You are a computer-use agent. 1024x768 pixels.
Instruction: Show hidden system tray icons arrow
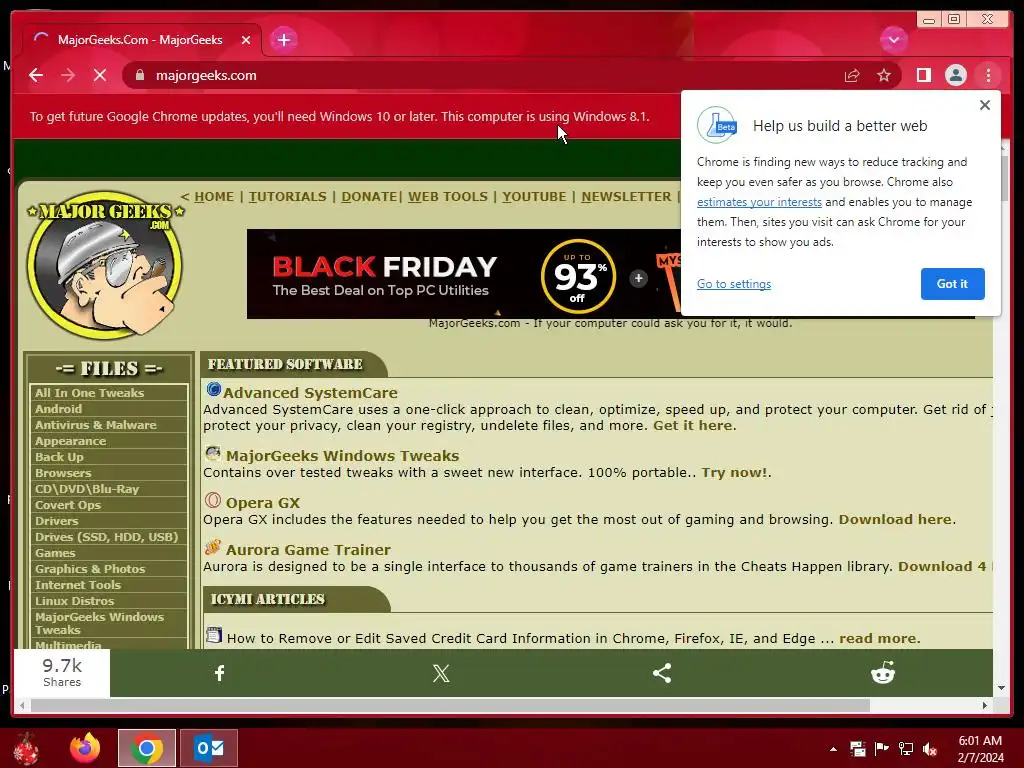(x=833, y=749)
